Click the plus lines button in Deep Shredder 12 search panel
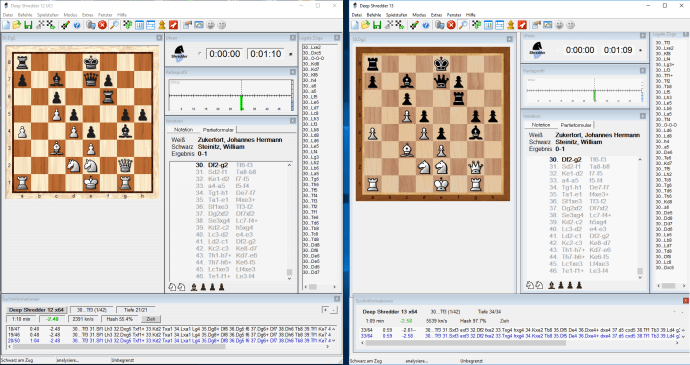This screenshot has width=690, height=365. pos(325,310)
